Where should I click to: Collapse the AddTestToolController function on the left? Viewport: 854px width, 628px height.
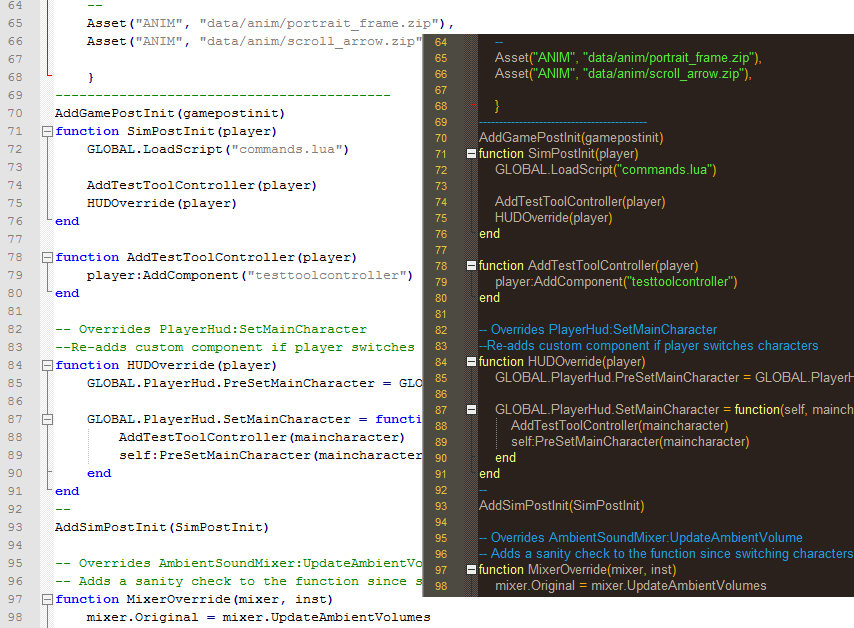point(47,256)
